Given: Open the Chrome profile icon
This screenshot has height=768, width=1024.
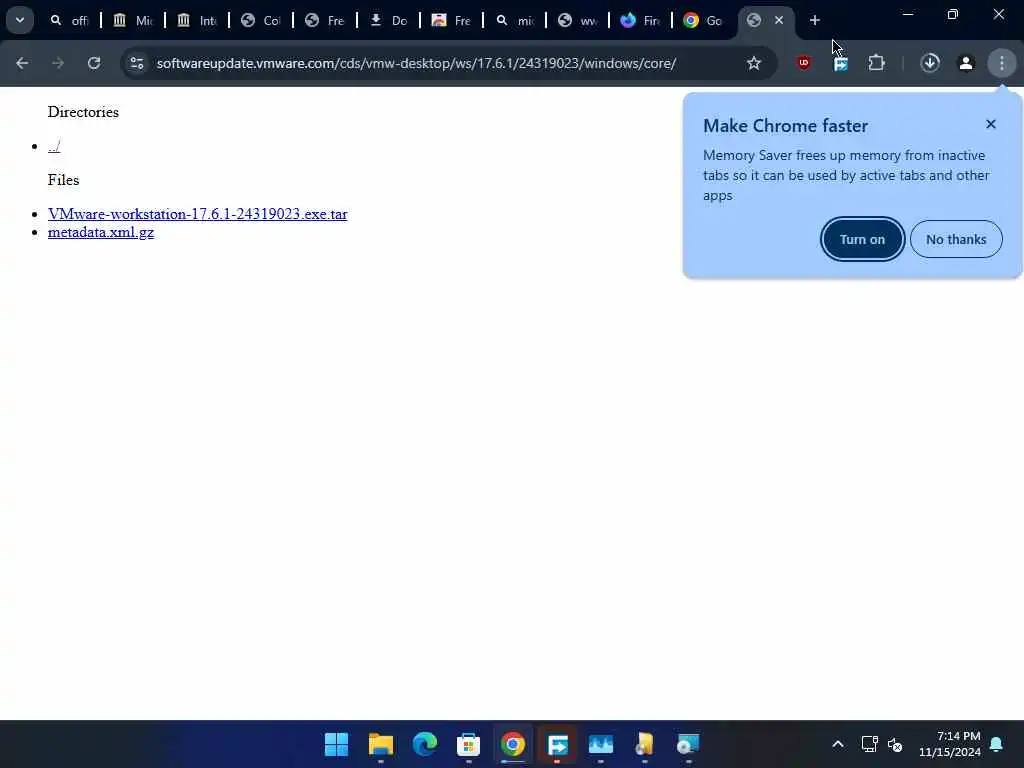Looking at the screenshot, I should click(x=966, y=63).
